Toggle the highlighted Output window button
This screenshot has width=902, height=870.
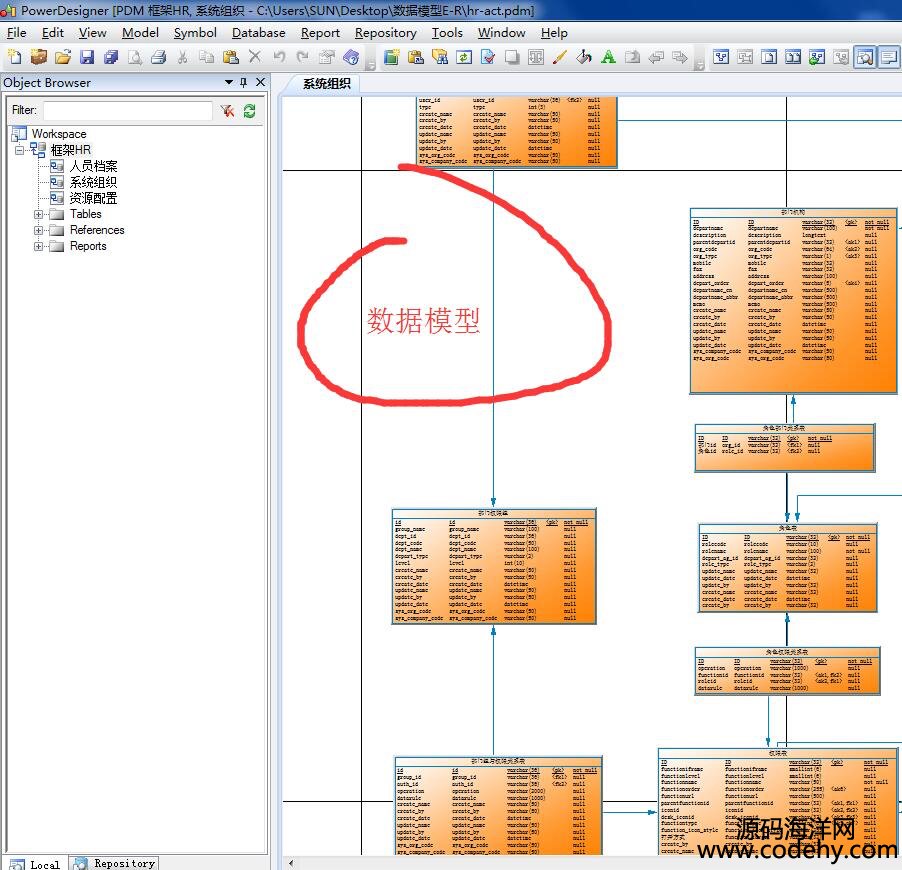(889, 57)
